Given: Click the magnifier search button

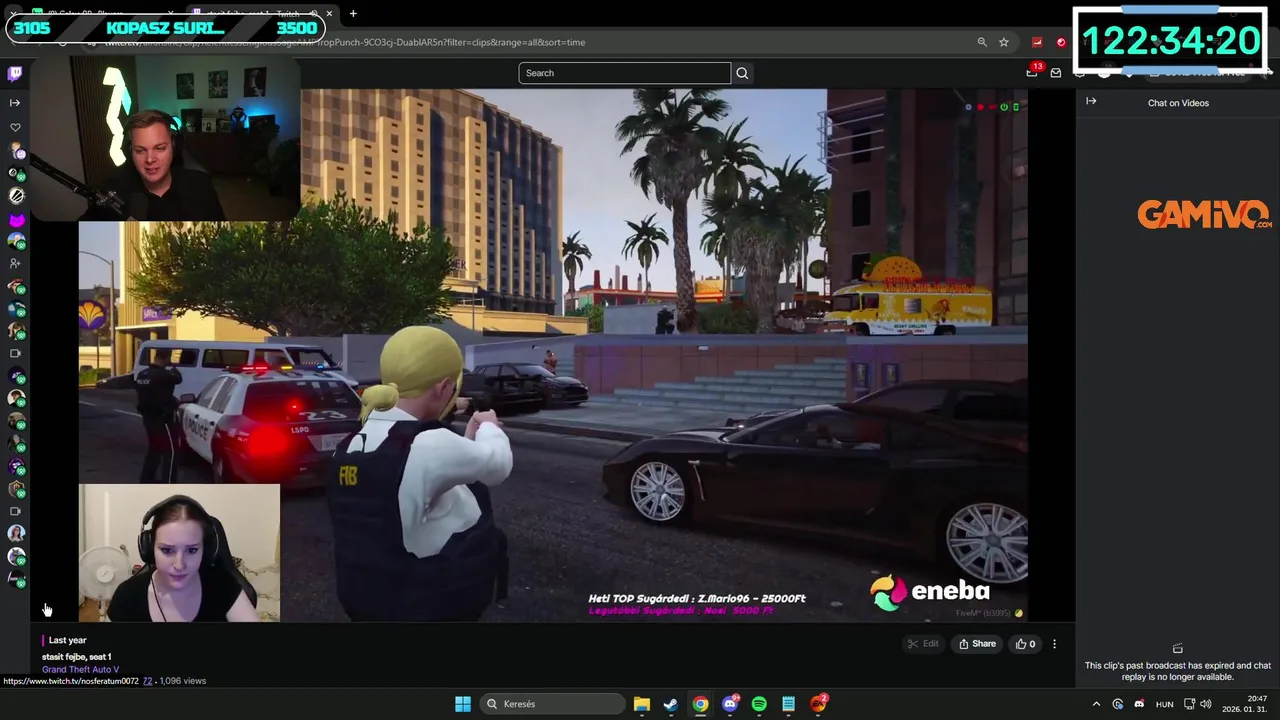Looking at the screenshot, I should (742, 73).
